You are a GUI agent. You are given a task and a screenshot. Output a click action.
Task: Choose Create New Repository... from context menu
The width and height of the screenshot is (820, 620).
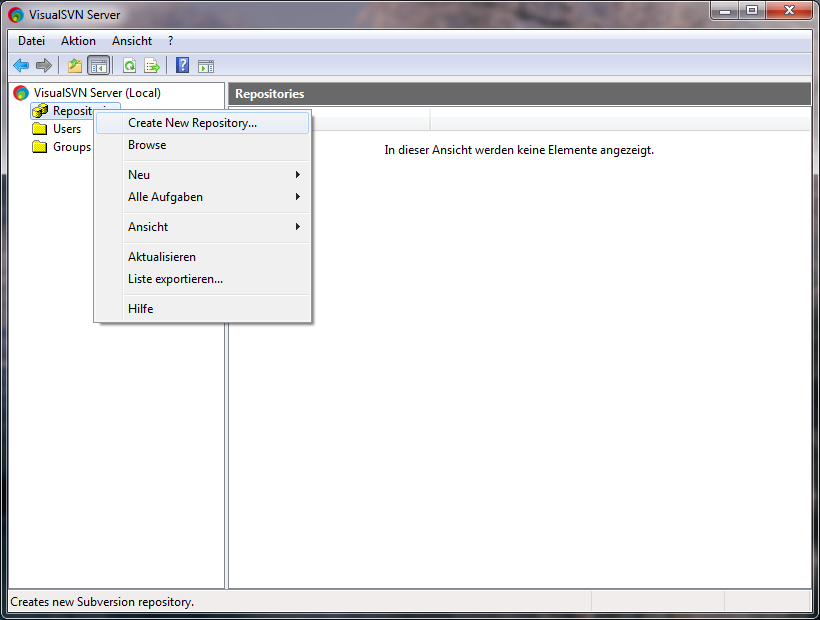click(202, 123)
